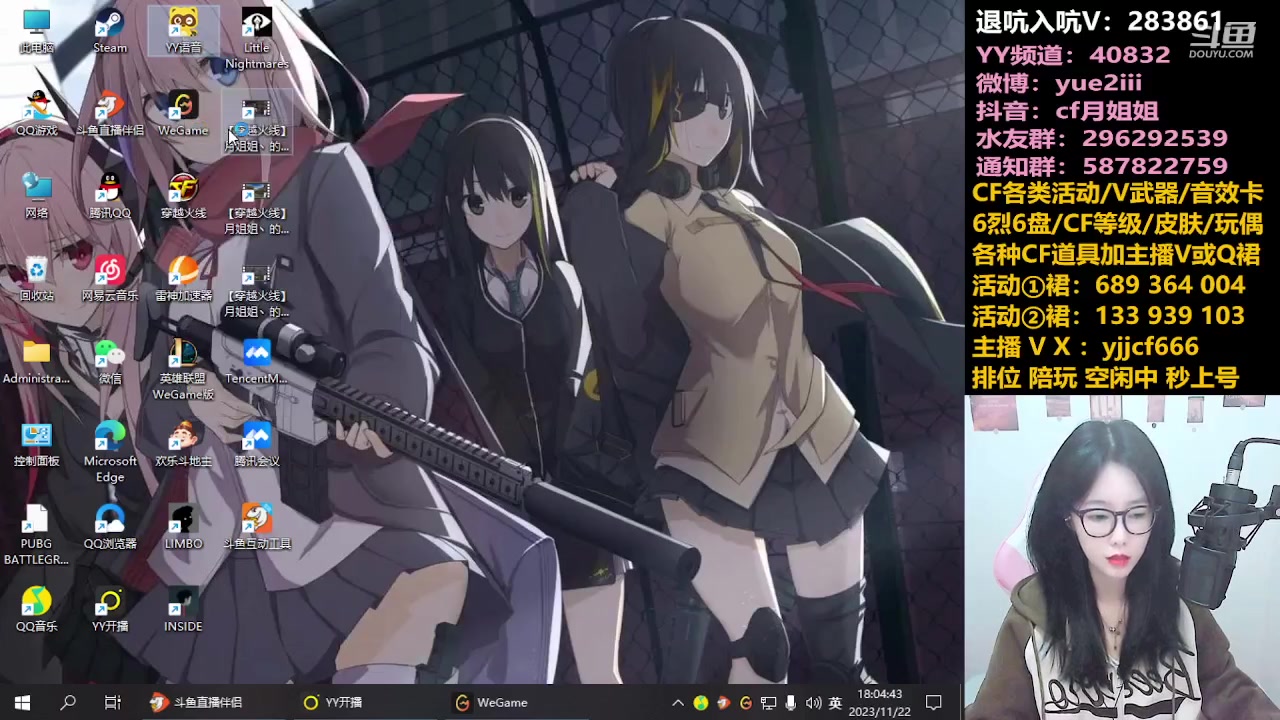Open the 欢乐斗地主 game shortcut
This screenshot has height=720, width=1280.
pyautogui.click(x=183, y=445)
